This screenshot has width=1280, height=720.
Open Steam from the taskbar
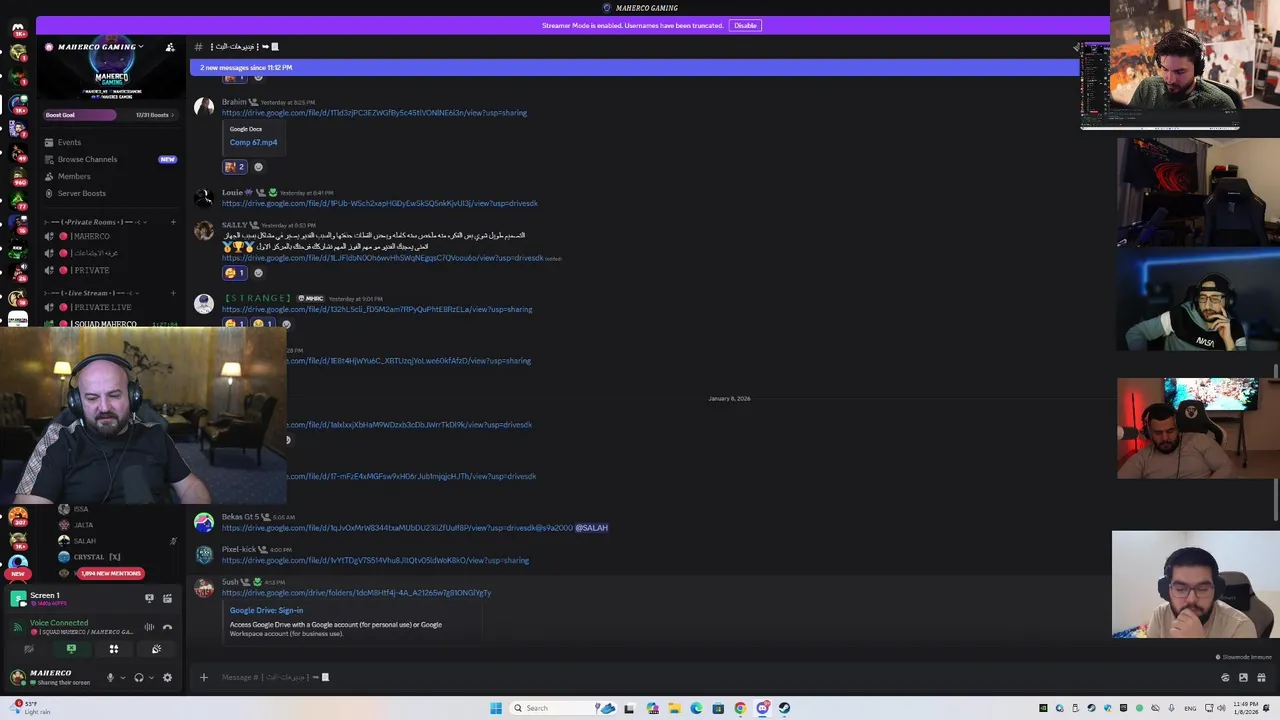784,708
